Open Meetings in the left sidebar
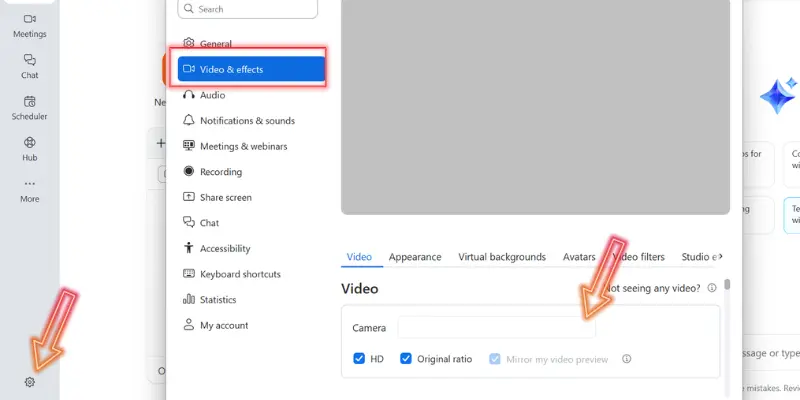Image resolution: width=800 pixels, height=400 pixels. [30, 26]
